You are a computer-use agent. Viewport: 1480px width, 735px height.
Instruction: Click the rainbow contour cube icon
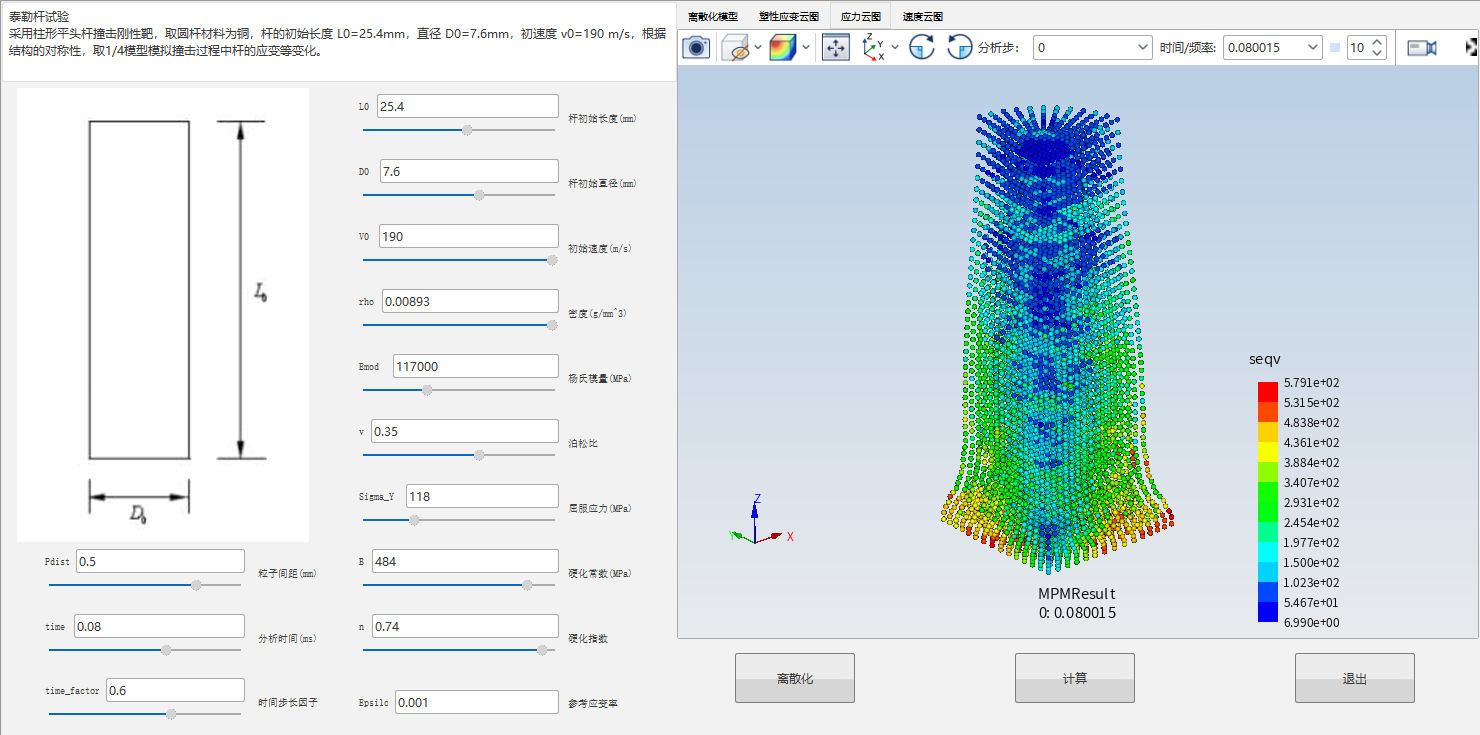[x=784, y=47]
